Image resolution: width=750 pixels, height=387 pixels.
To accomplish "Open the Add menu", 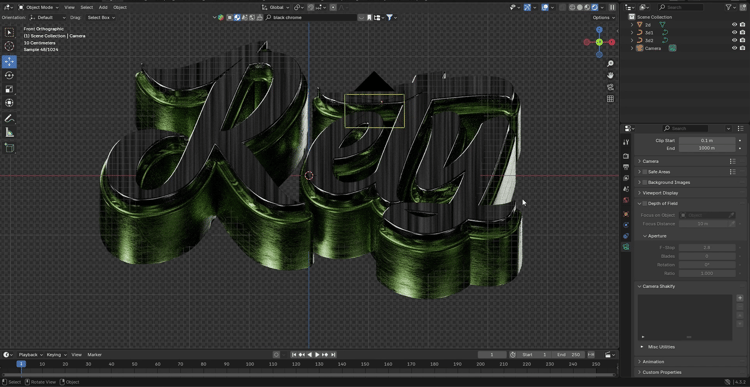I will click(x=103, y=7).
